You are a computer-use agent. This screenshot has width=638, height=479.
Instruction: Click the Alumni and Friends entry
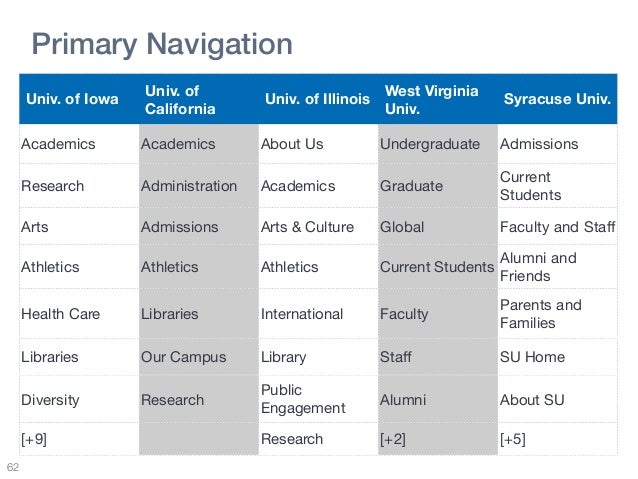pos(538,267)
